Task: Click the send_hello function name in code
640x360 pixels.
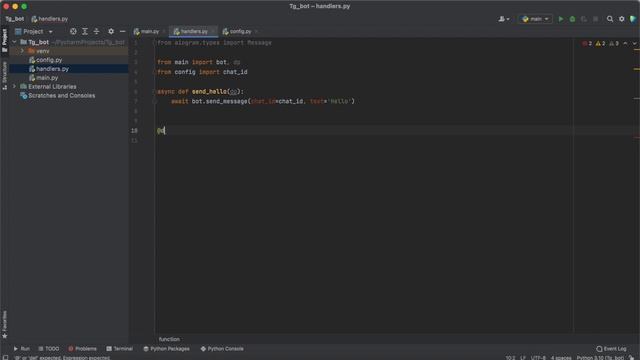Action: [209, 91]
